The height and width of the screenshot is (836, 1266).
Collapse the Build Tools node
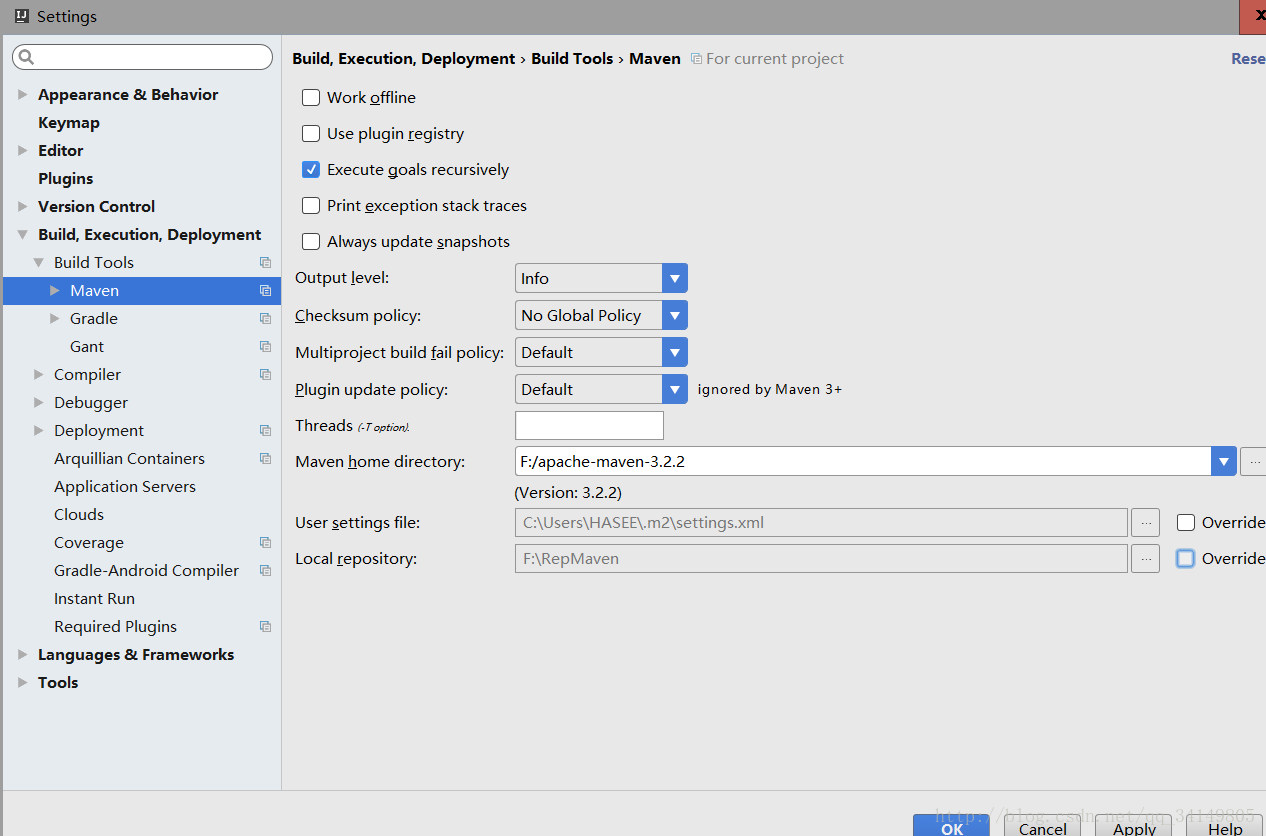click(x=39, y=262)
